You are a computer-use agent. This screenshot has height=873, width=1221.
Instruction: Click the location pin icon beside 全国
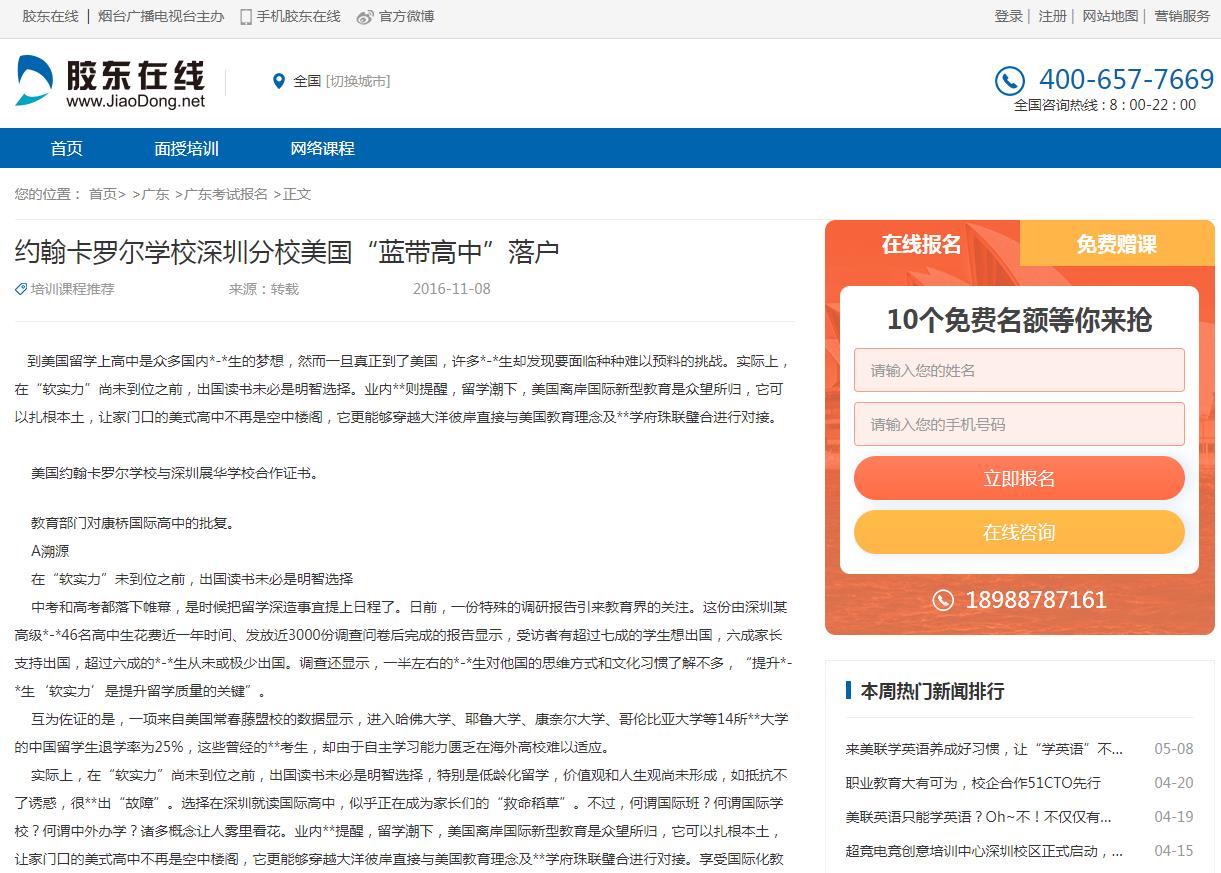(x=279, y=81)
